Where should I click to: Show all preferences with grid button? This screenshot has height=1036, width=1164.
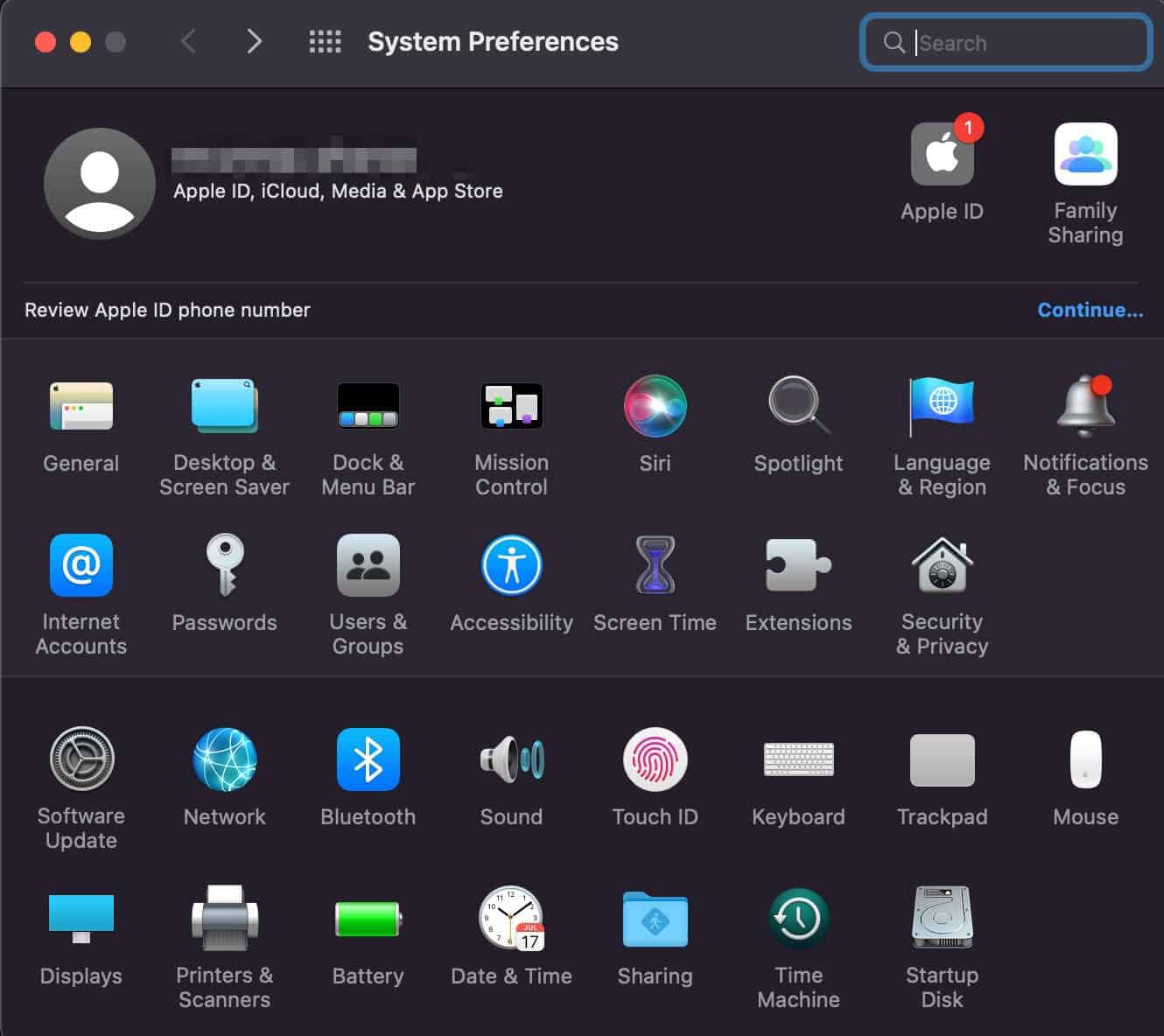coord(326,41)
